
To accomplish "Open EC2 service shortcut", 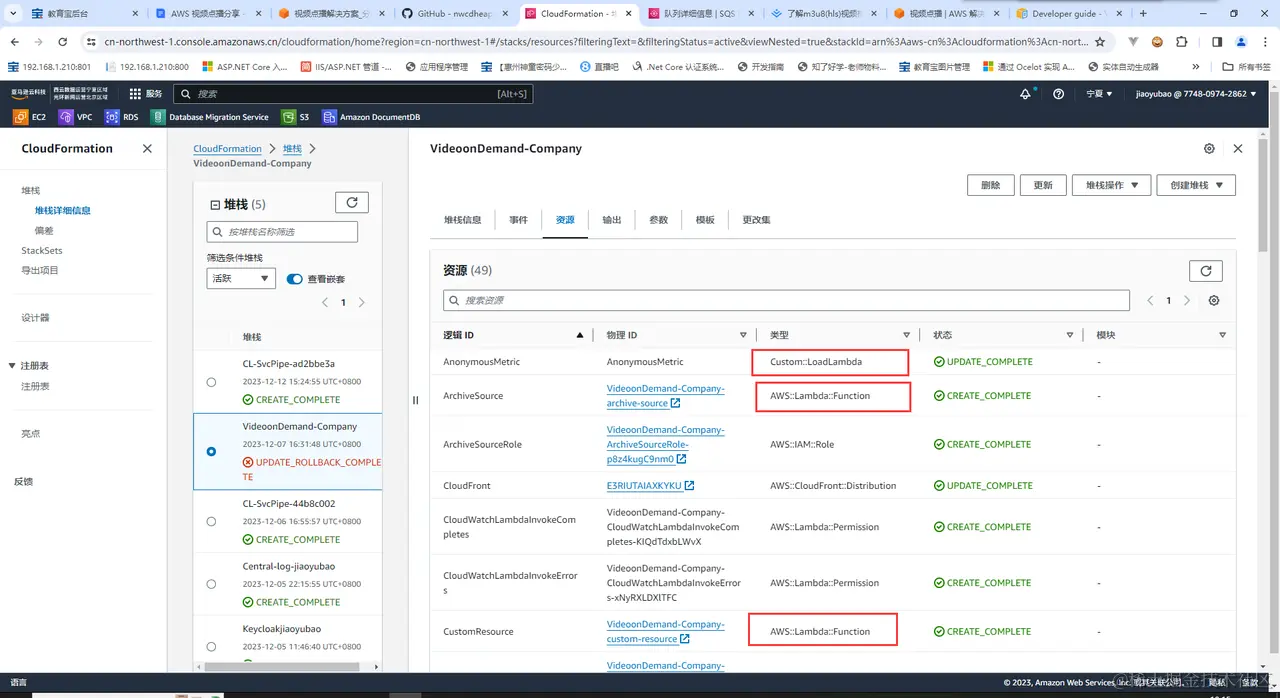I will (x=29, y=117).
